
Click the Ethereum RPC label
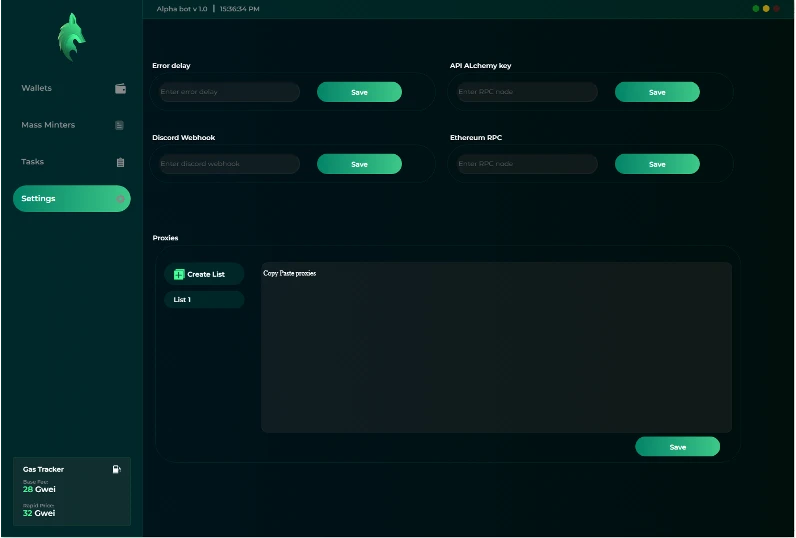tap(476, 138)
